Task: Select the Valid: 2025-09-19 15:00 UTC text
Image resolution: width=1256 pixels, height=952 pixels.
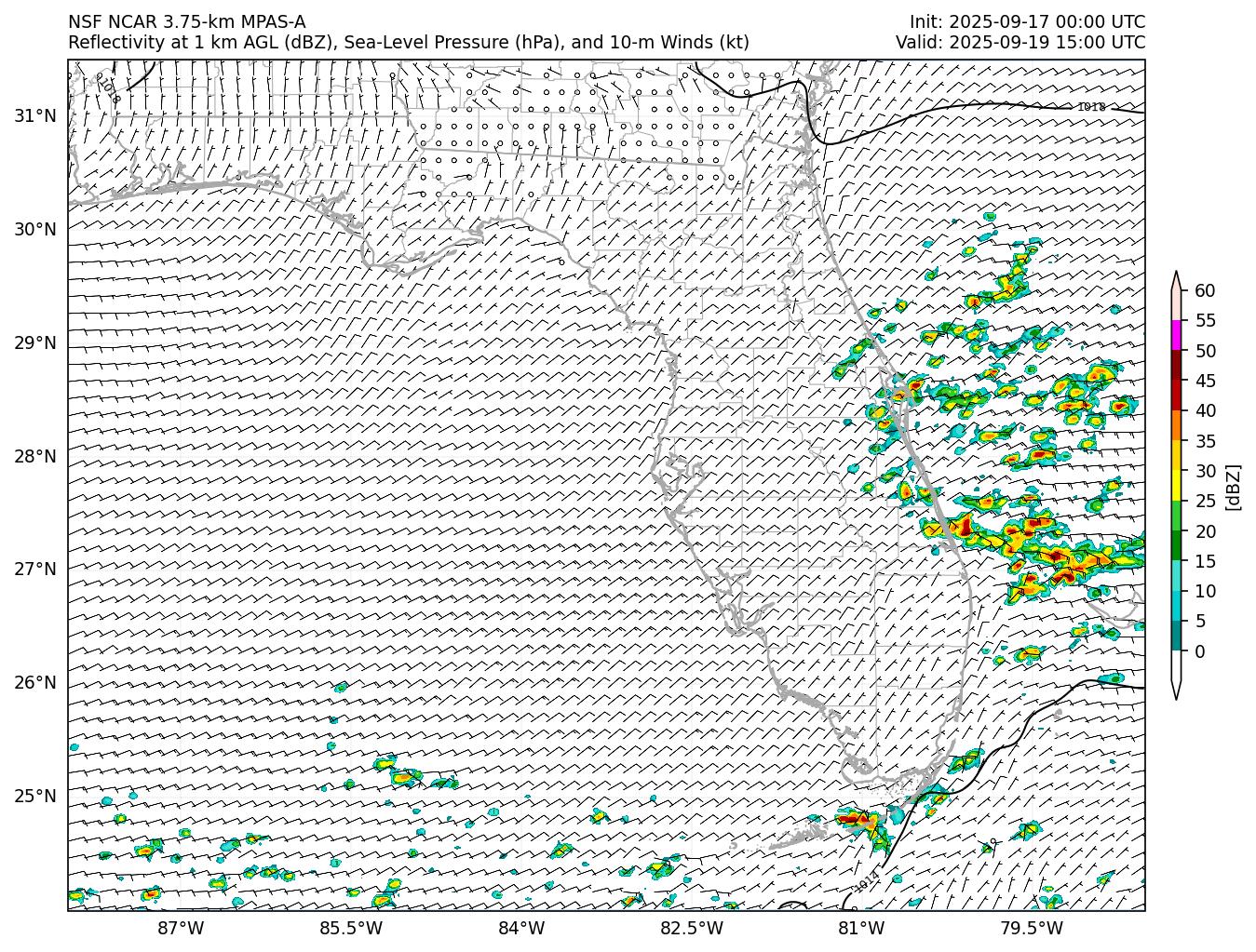Action: 1020,42
